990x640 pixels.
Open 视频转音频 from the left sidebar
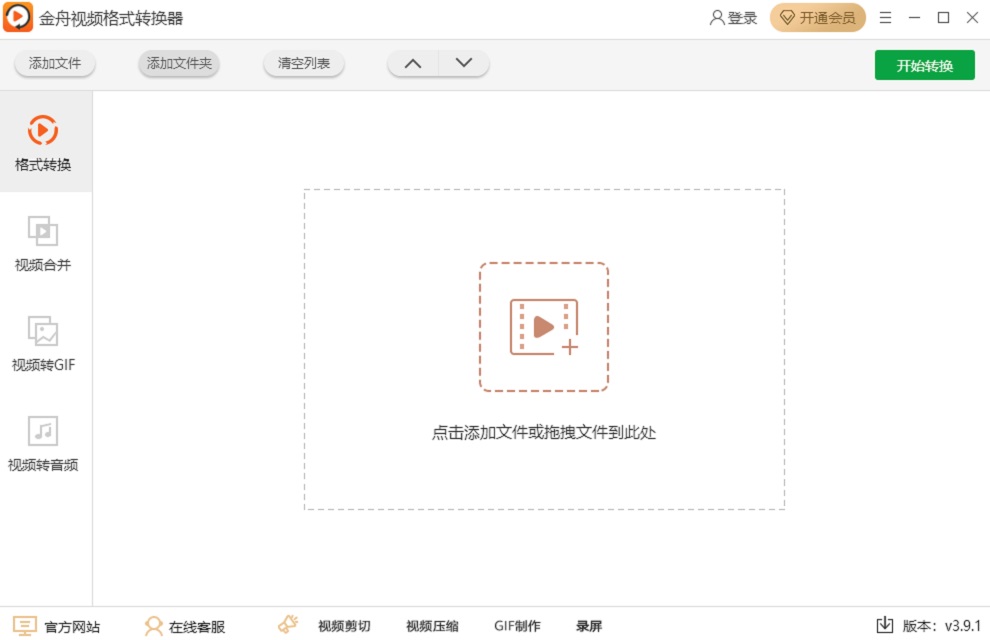click(x=42, y=441)
